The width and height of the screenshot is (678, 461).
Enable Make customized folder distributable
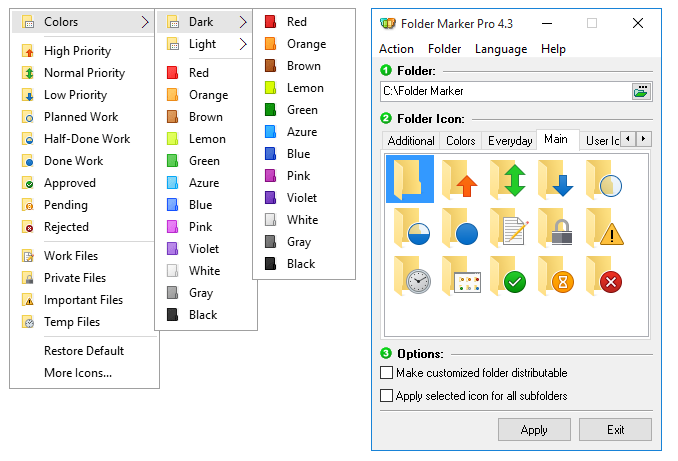coord(387,373)
